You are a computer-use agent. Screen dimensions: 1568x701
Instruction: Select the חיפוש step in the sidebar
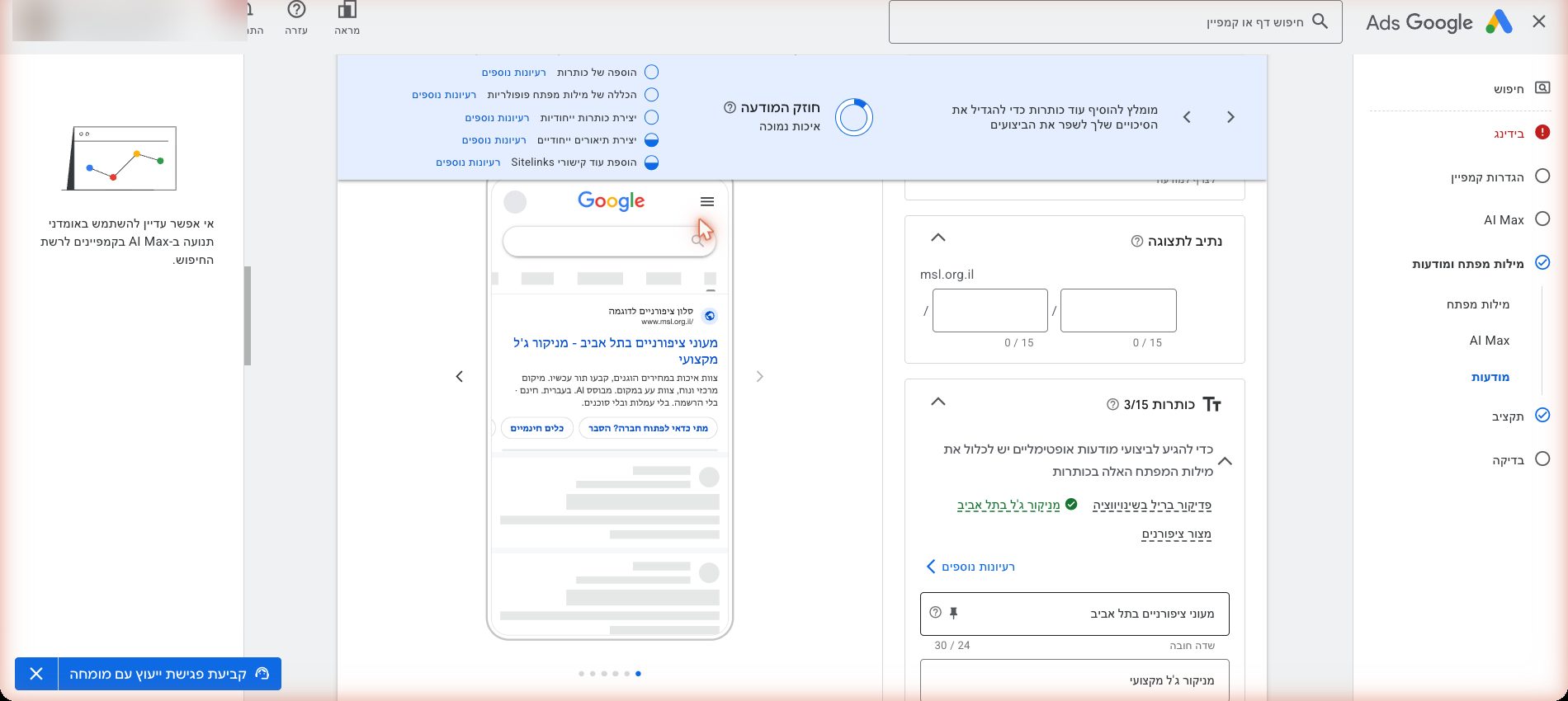pos(1509,89)
